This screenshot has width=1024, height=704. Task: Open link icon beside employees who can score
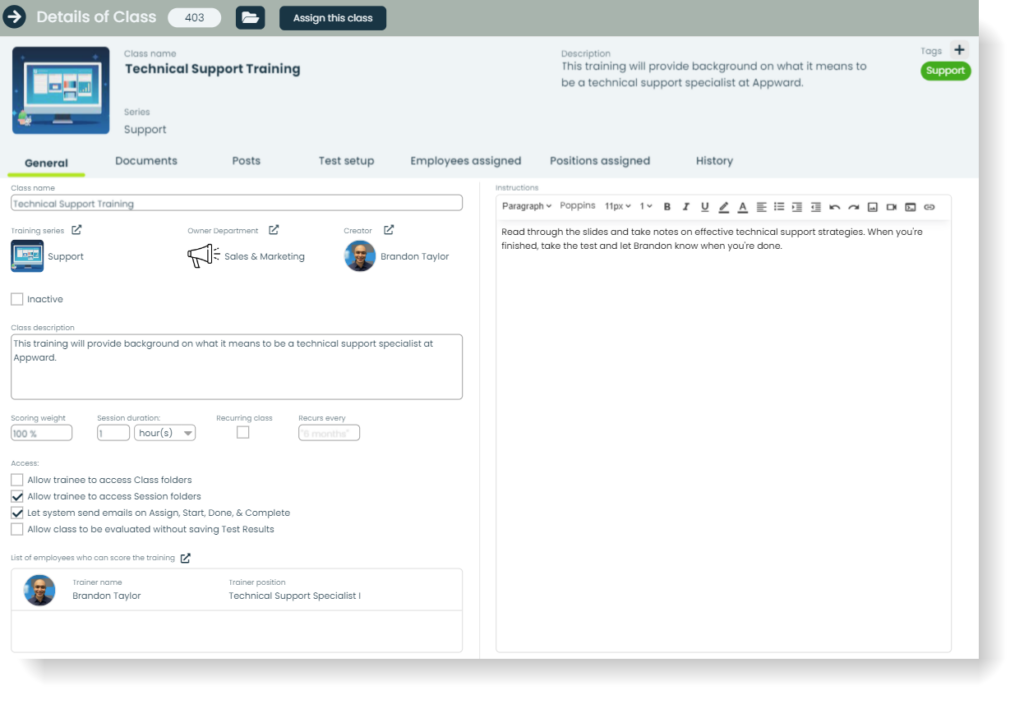(185, 558)
